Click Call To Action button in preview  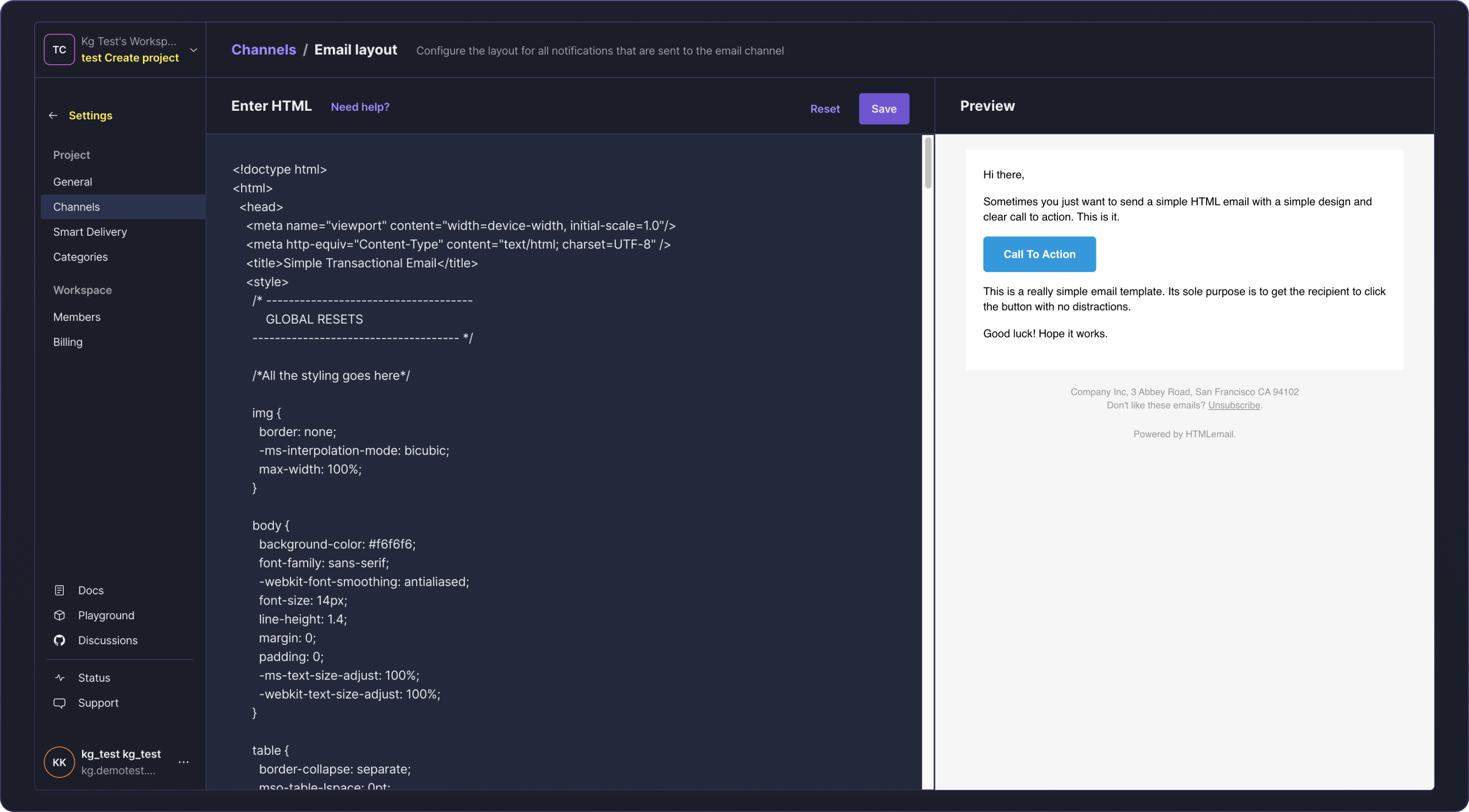(x=1039, y=254)
